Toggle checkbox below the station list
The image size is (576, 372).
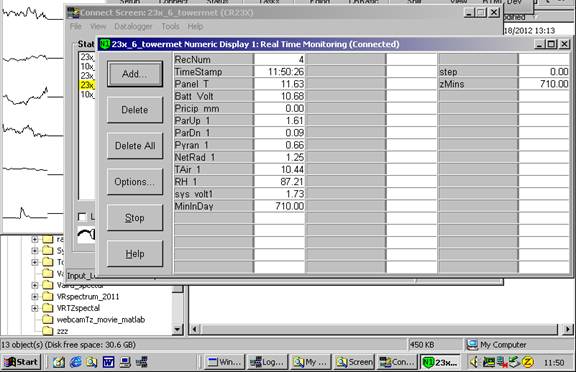tap(82, 217)
